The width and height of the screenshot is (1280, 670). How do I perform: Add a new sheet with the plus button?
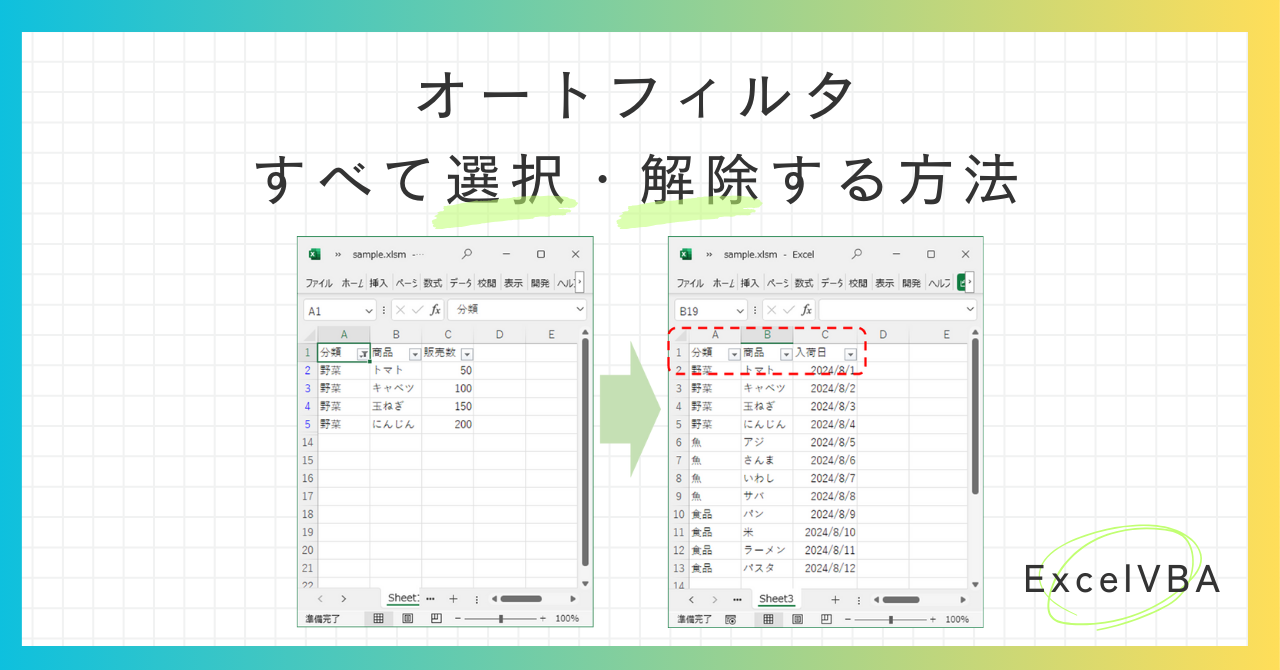coord(836,600)
